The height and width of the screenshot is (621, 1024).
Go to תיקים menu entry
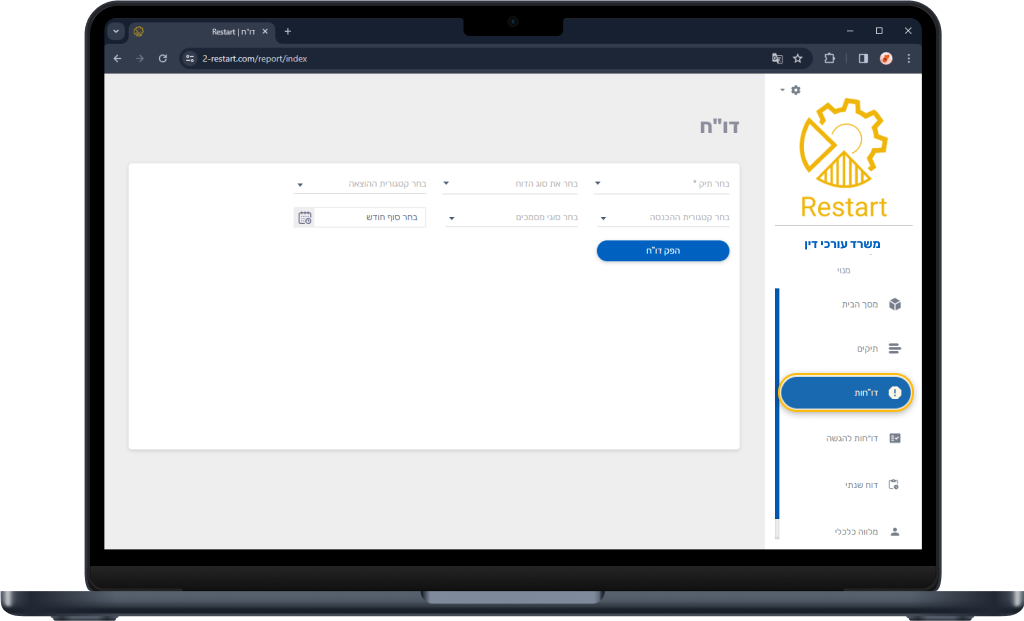(x=867, y=349)
